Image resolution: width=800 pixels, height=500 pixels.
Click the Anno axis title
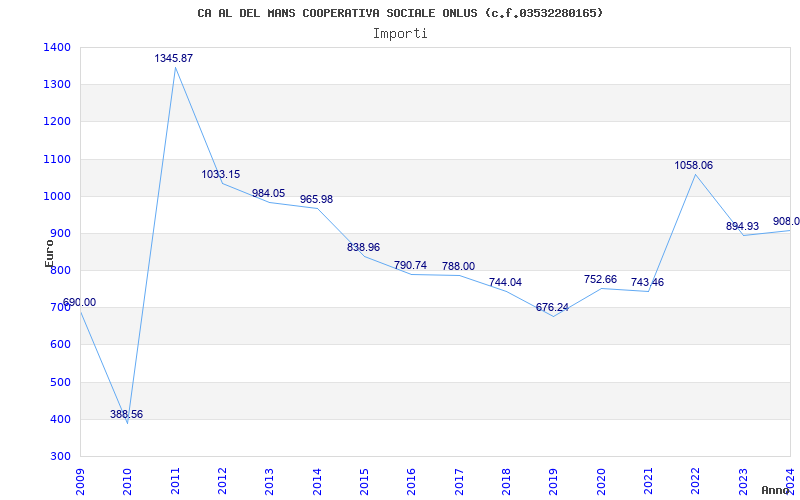pos(775,490)
